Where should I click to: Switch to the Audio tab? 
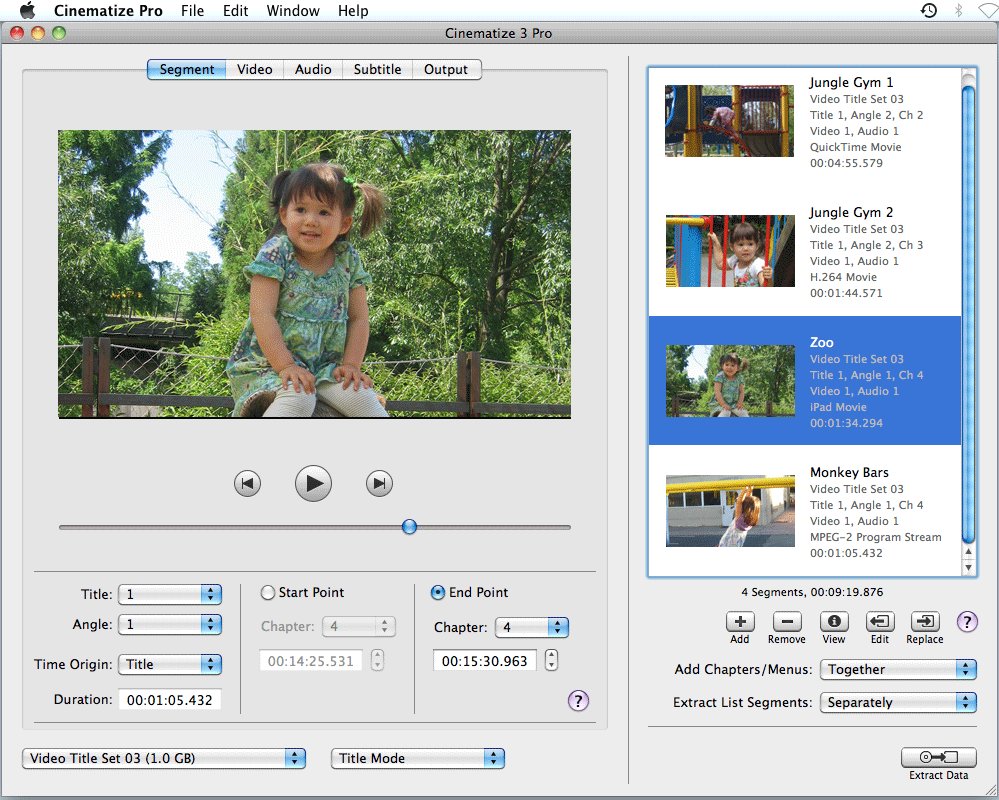[x=313, y=69]
